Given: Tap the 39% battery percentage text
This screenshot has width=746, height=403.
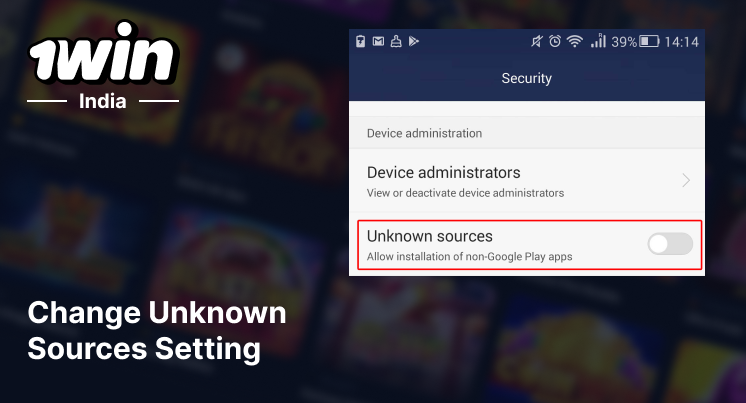Looking at the screenshot, I should pos(624,42).
